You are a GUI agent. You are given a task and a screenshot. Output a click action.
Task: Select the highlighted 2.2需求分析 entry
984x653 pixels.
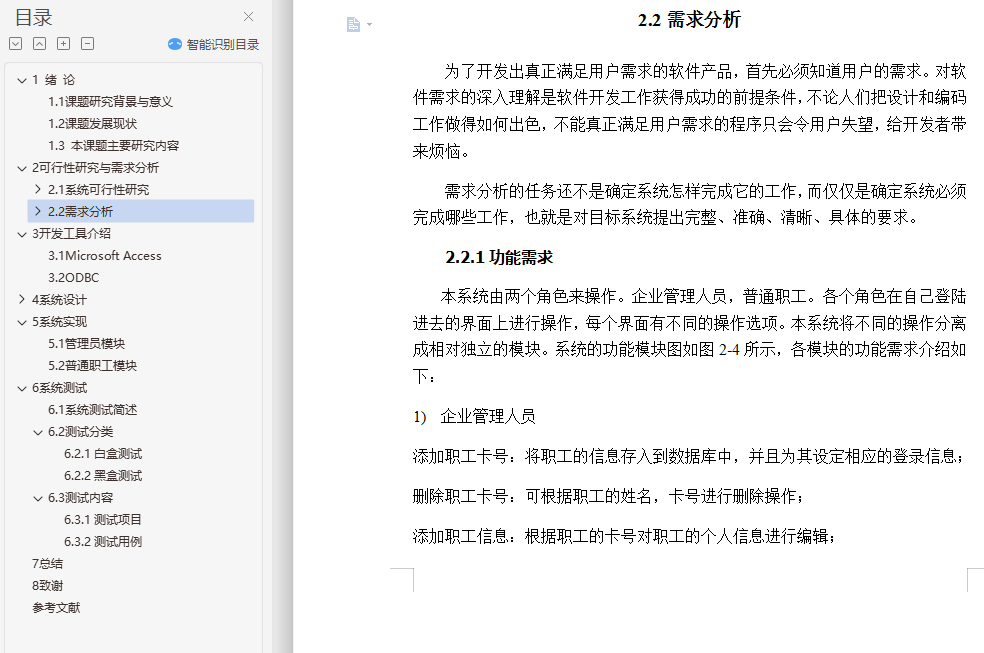pos(141,211)
